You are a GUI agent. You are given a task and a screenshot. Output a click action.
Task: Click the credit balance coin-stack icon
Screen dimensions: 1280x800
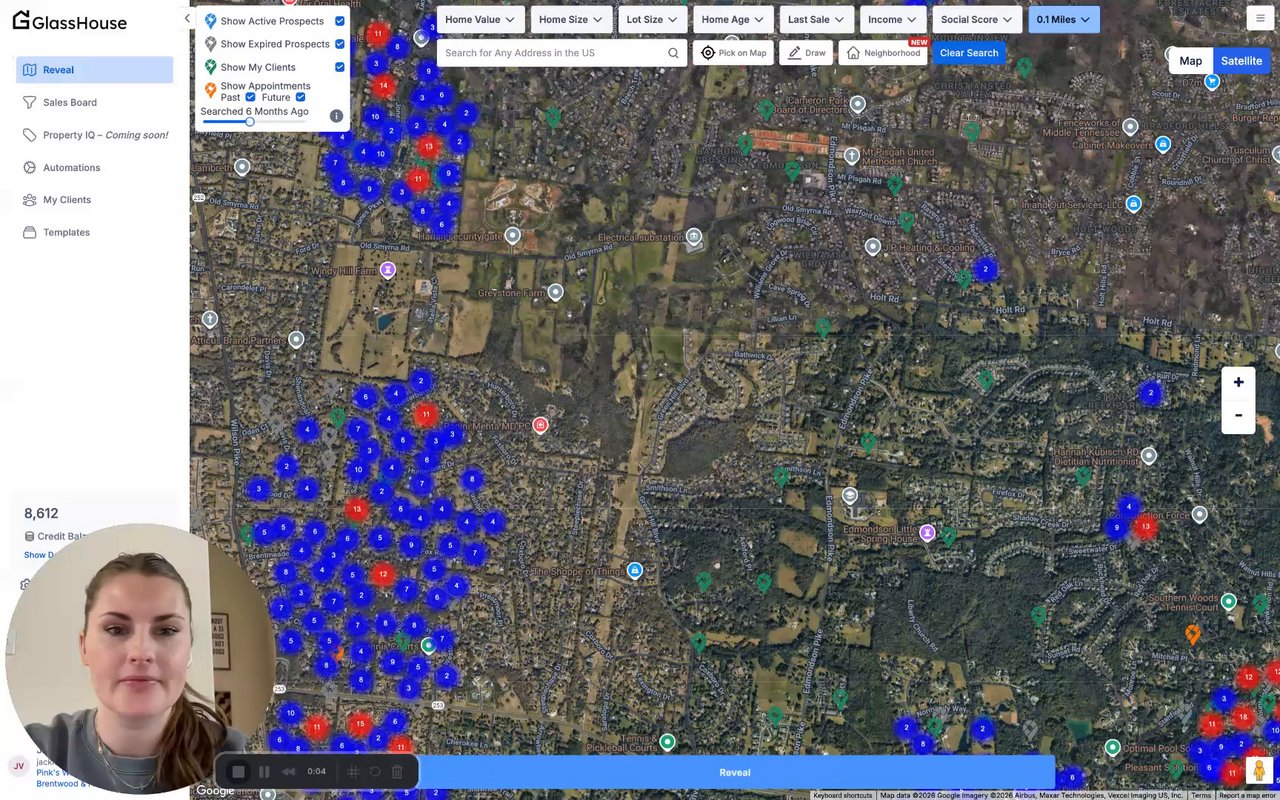pos(29,537)
